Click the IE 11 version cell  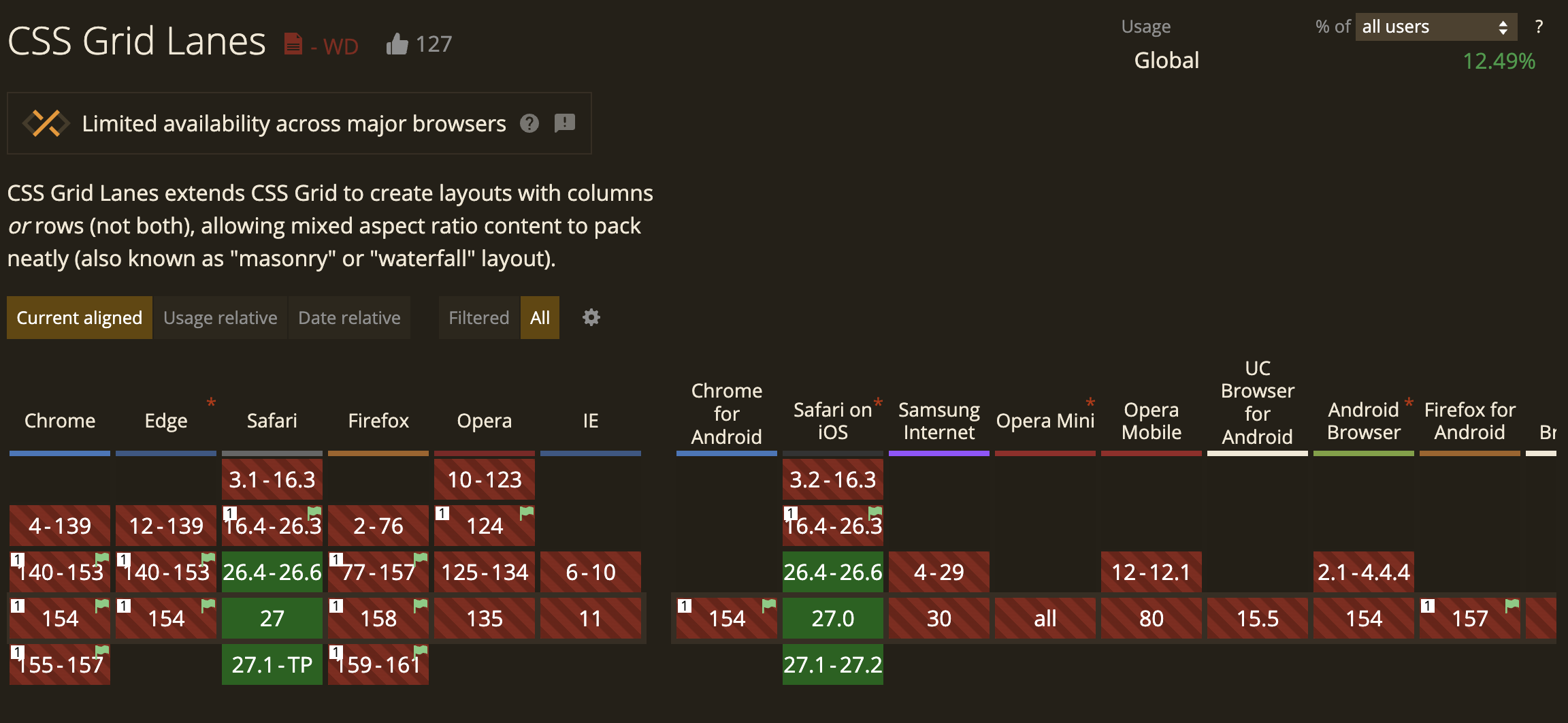(591, 618)
